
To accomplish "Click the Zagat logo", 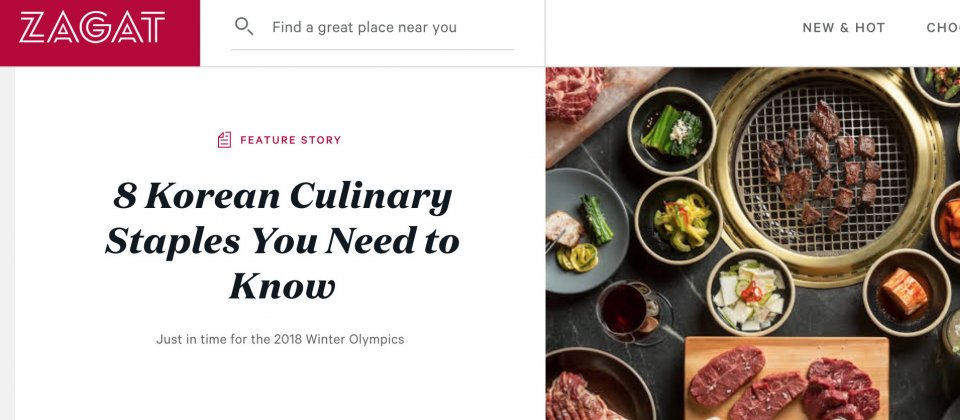I will click(92, 28).
